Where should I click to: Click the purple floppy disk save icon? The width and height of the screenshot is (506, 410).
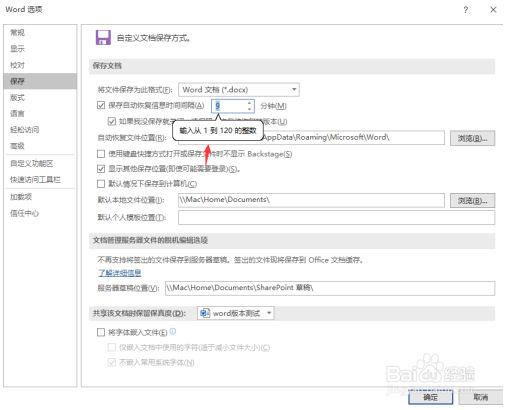tap(103, 37)
